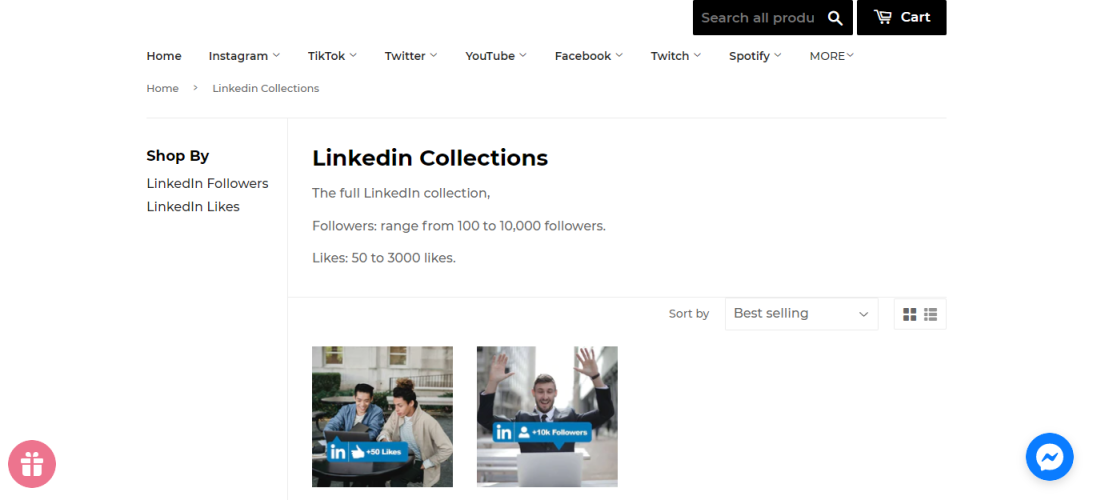Click the search magnifier icon
This screenshot has height=500, width=1093.
(835, 18)
